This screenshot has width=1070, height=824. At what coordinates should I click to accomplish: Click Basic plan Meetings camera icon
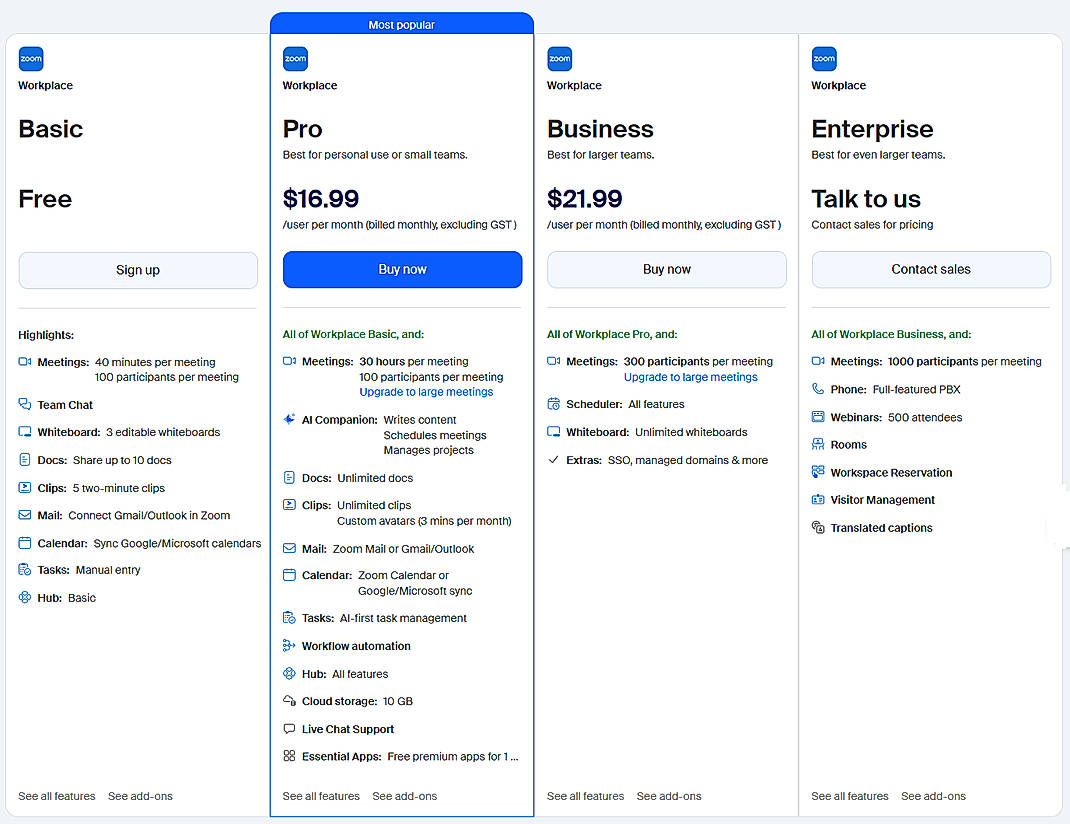[25, 362]
